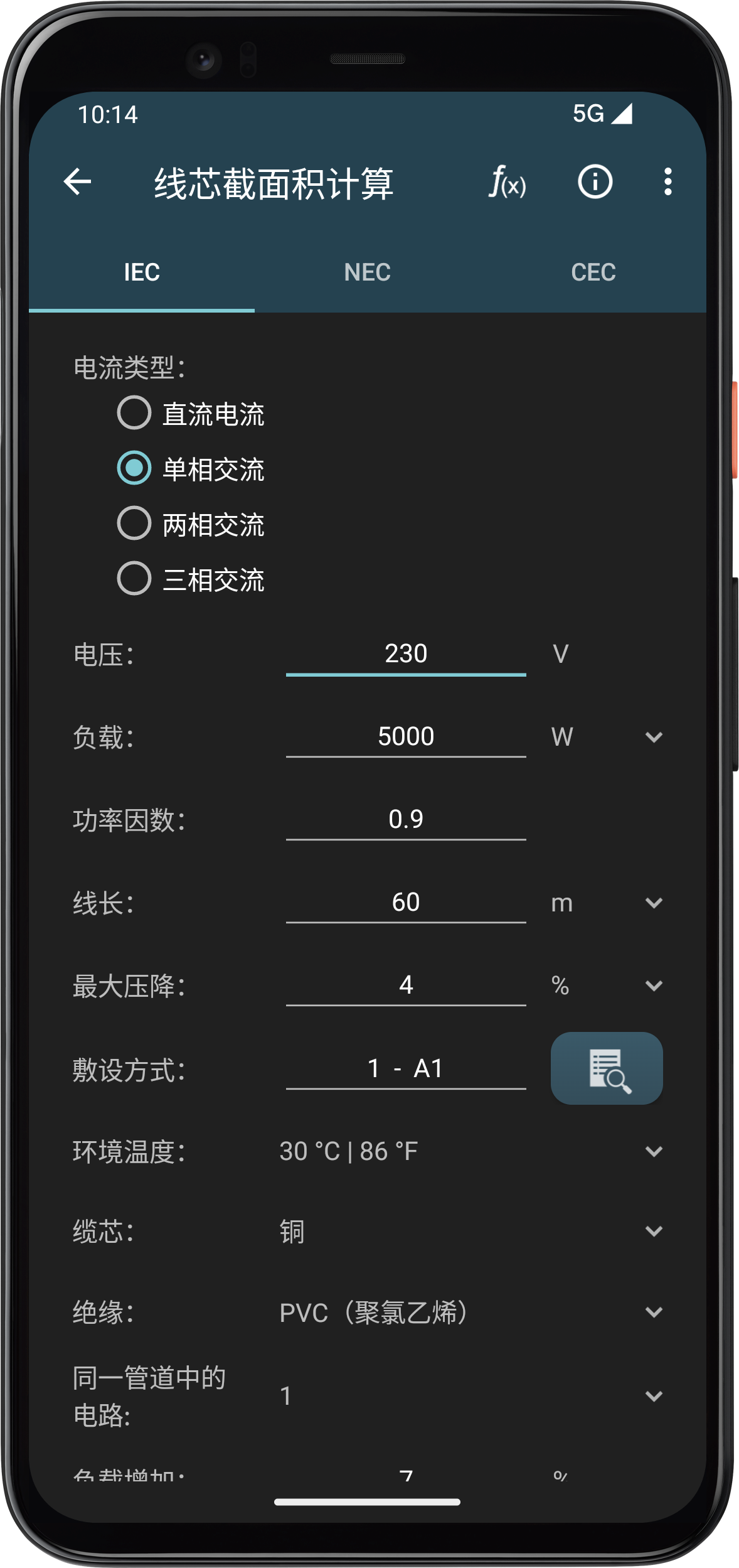Switch to the CEC tab
Screen dimensions: 739x1568
click(x=593, y=272)
